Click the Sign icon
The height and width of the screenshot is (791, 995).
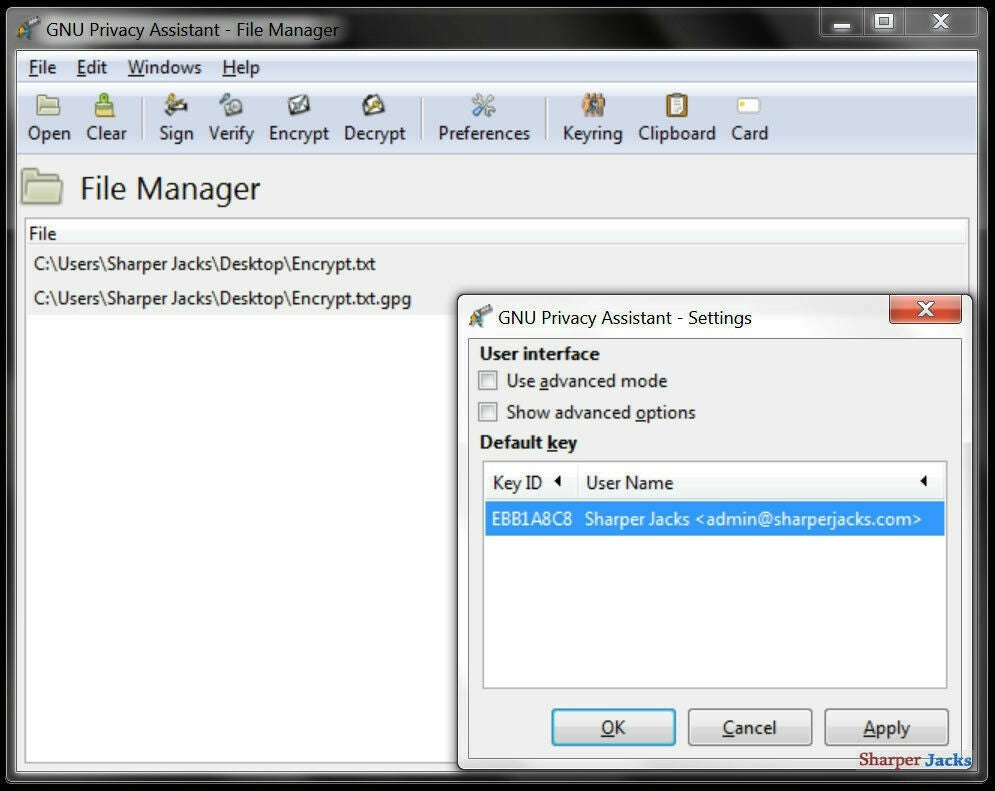[x=175, y=115]
